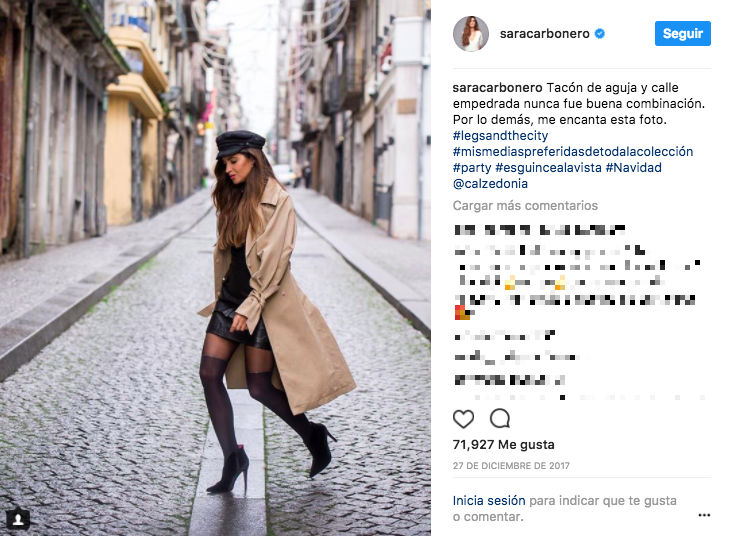Open the comment speech bubble icon
732x536 pixels.
[500, 418]
